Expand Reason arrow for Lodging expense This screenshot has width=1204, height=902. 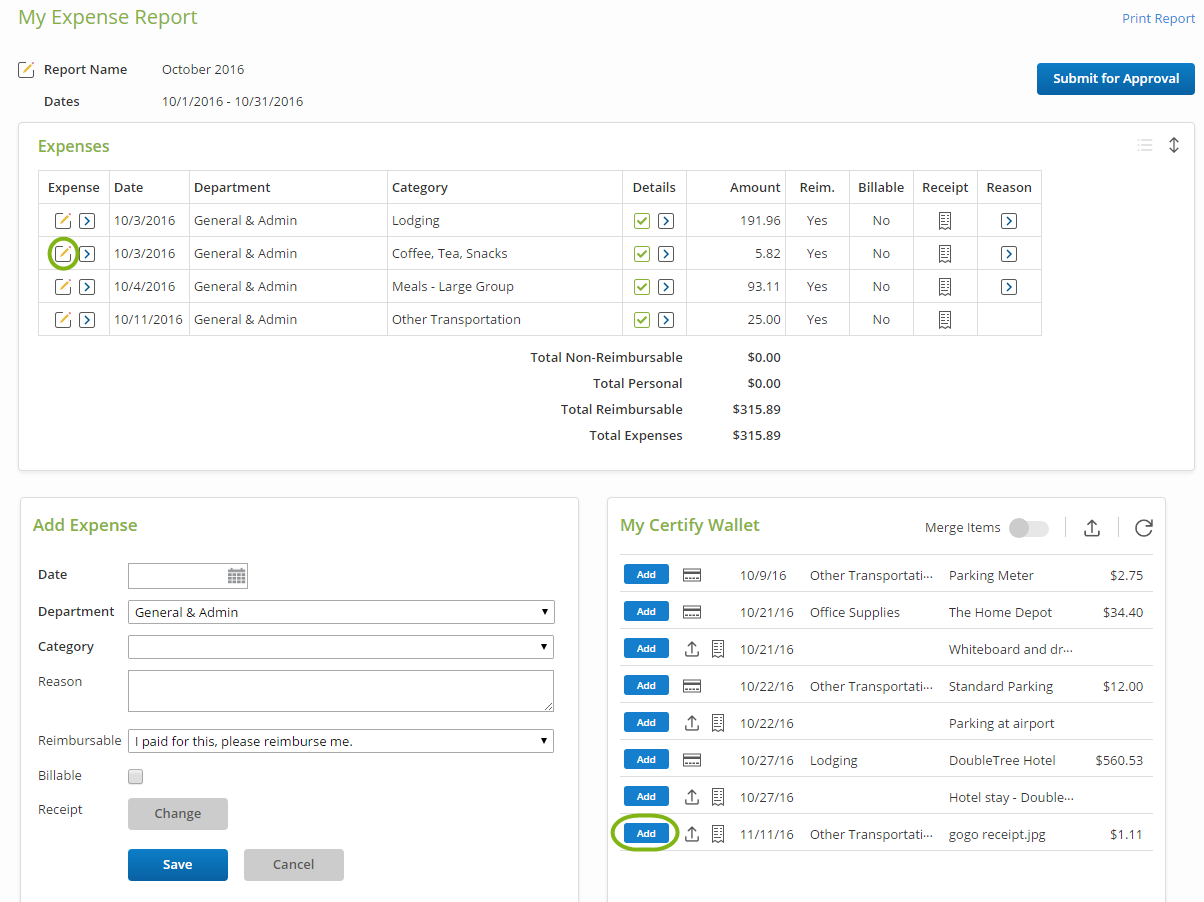pos(1009,221)
